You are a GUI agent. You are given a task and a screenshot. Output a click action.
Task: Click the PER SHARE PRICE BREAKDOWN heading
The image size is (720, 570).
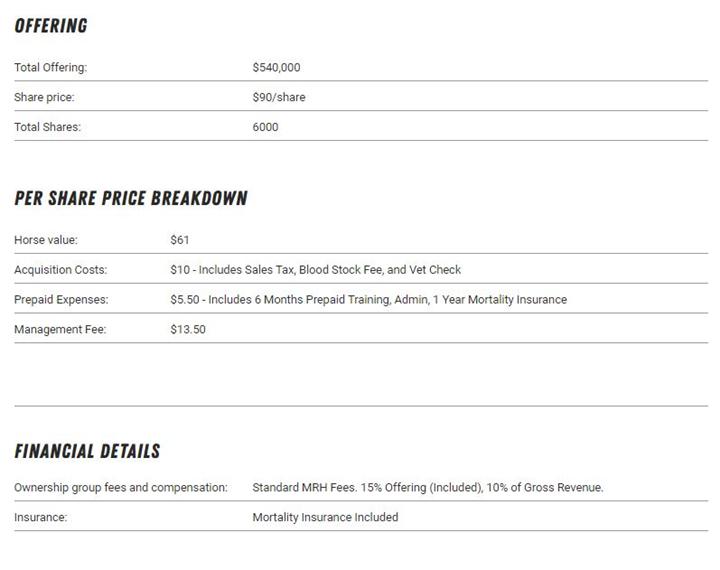click(131, 198)
